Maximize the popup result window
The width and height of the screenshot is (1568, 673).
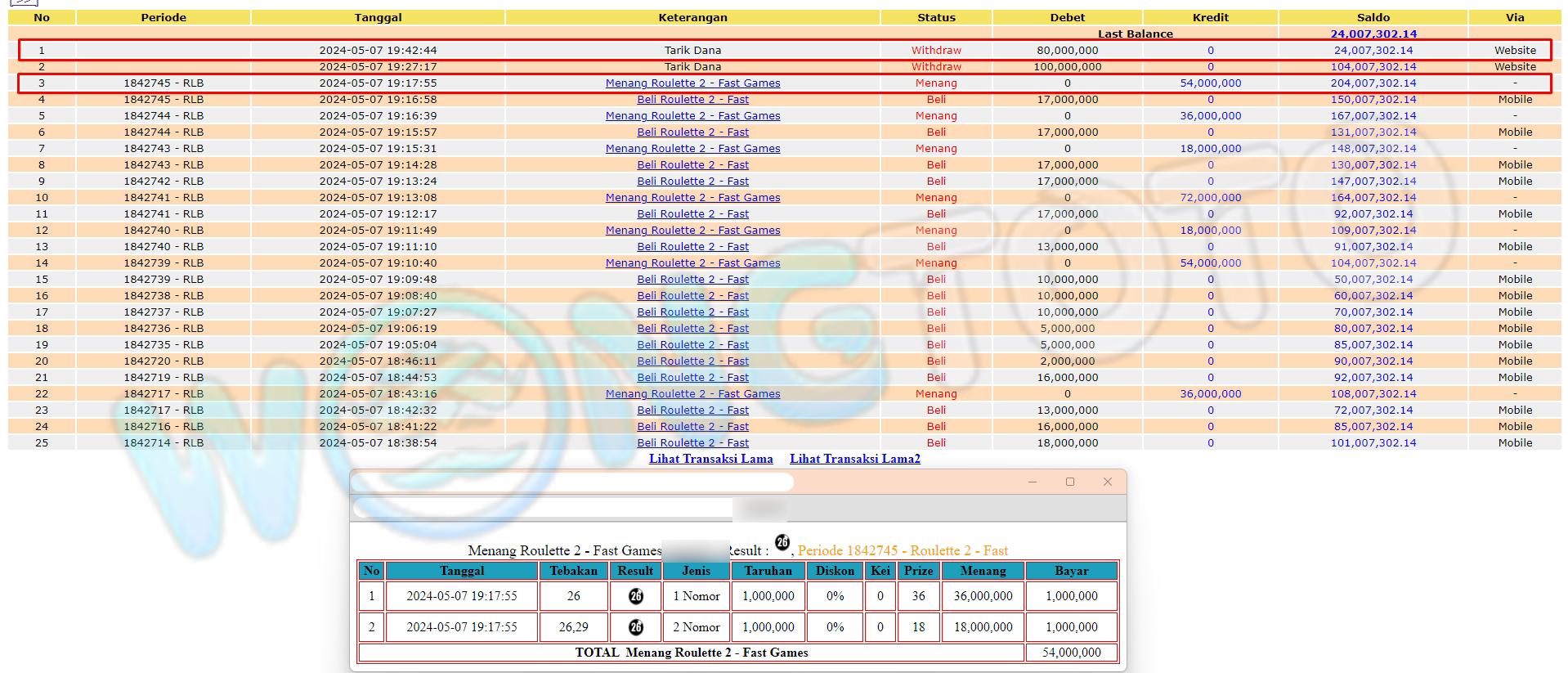(x=1070, y=482)
